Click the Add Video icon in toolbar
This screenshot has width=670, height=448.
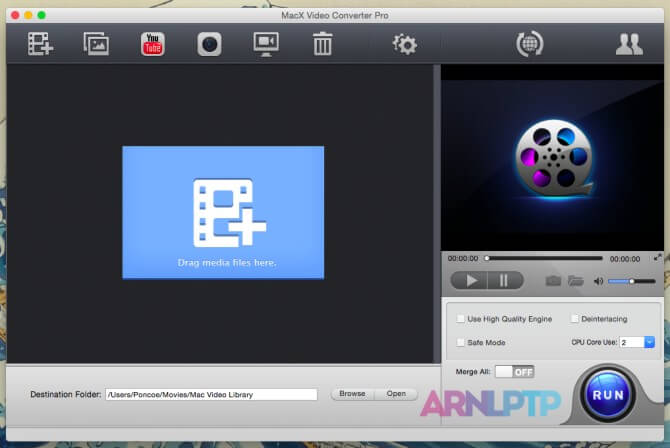[x=41, y=44]
